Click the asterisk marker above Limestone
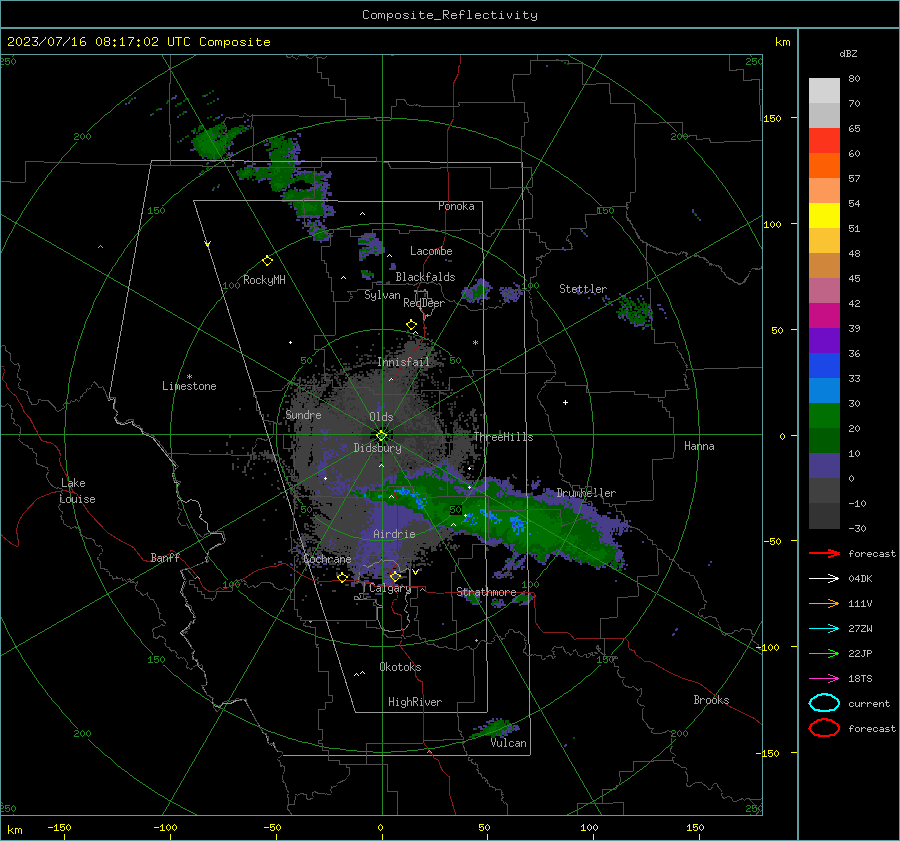900x841 pixels. point(189,377)
